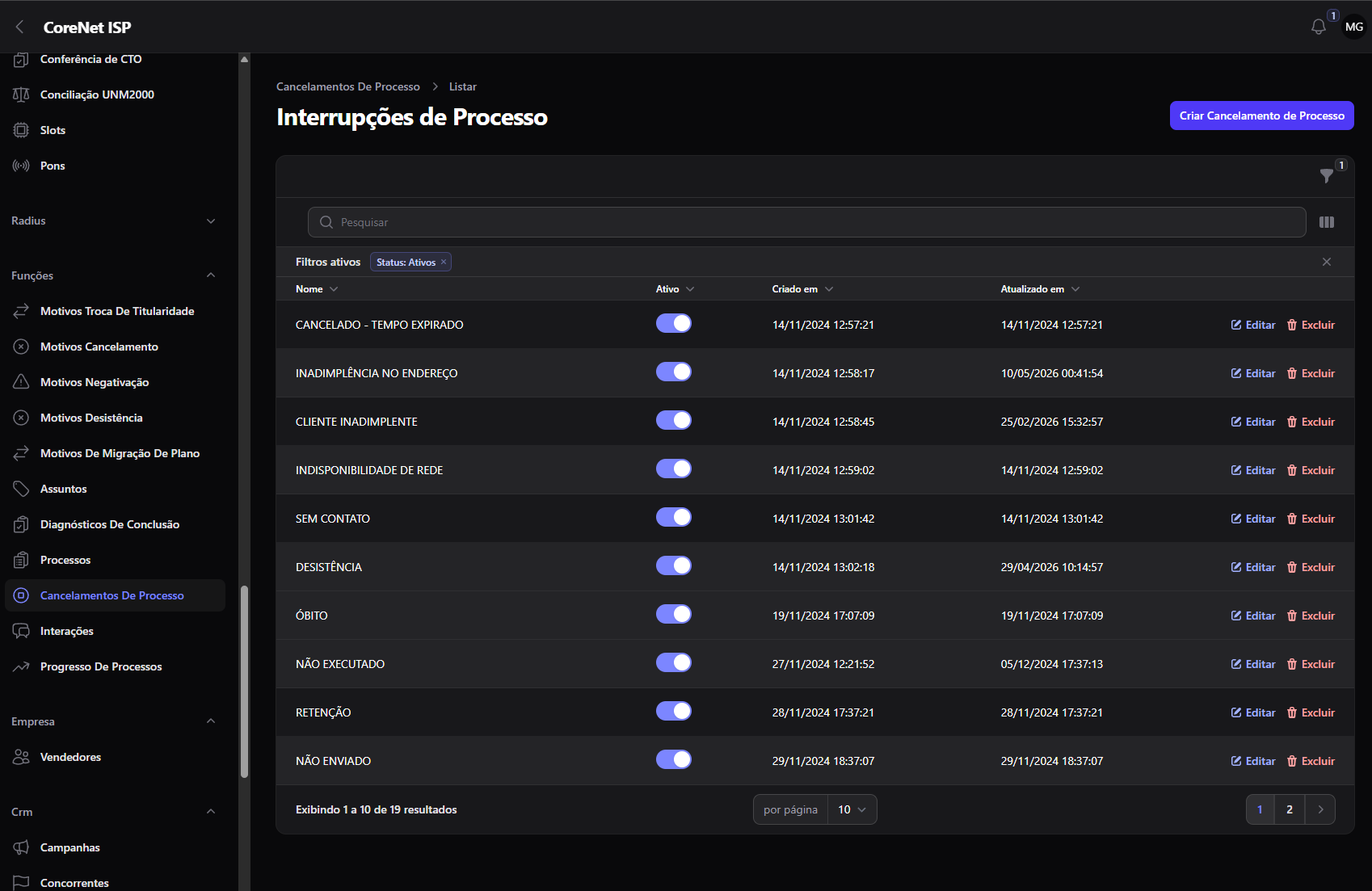The width and height of the screenshot is (1372, 891).
Task: Open Motivos Cancelamento in the sidebar
Action: (x=99, y=347)
